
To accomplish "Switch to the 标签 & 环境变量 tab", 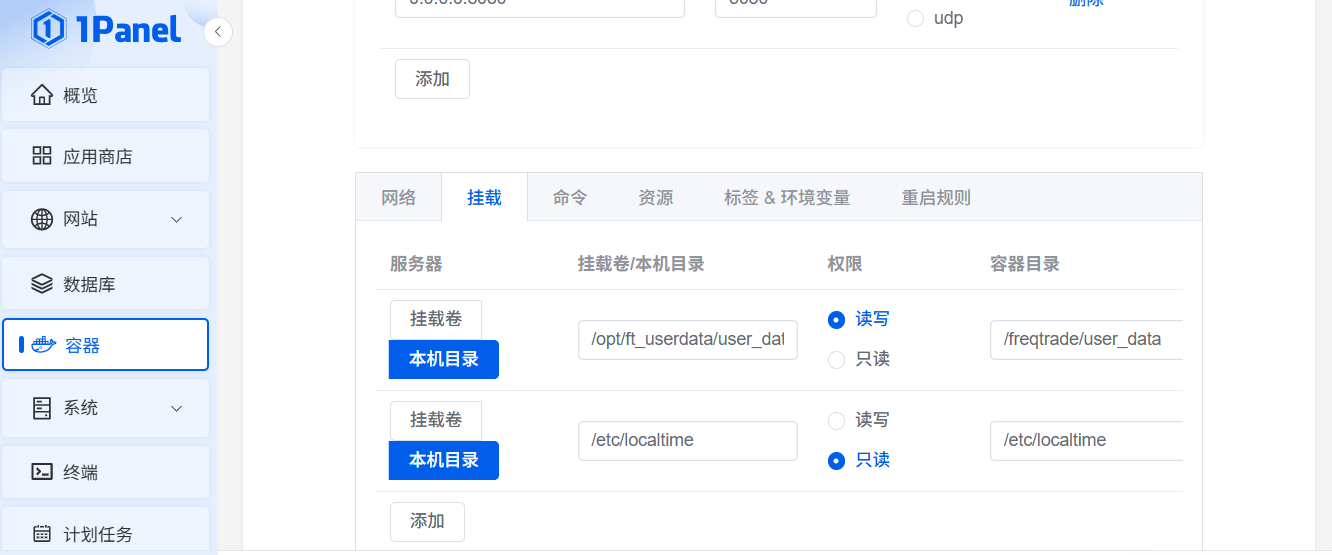I will 786,197.
